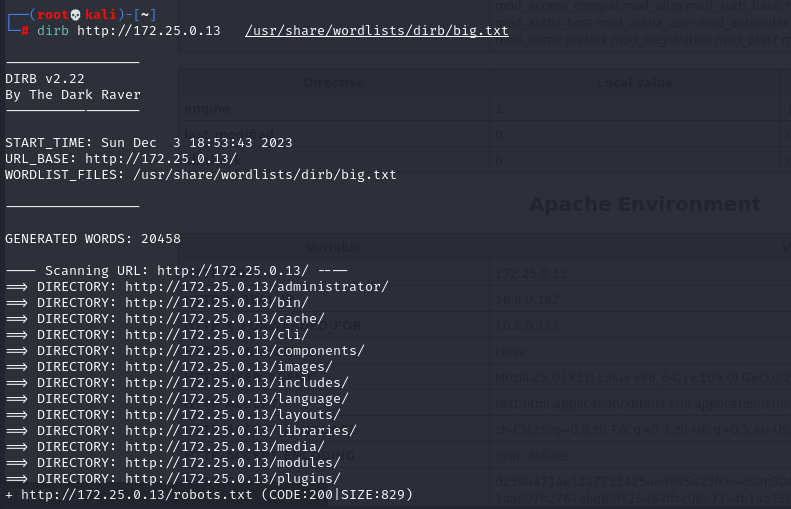This screenshot has width=791, height=509.
Task: Click the GENERATED WORDS: 20458 line
Action: coord(93,239)
